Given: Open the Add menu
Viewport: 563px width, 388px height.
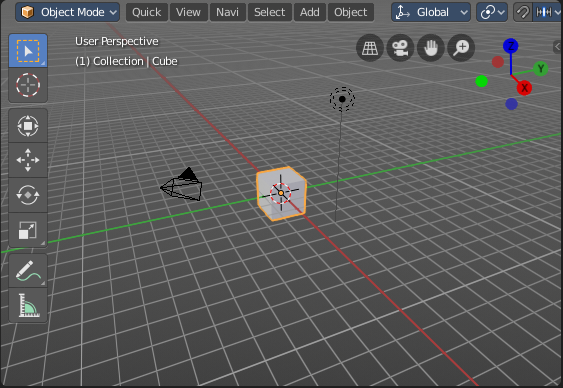Looking at the screenshot, I should pos(310,12).
